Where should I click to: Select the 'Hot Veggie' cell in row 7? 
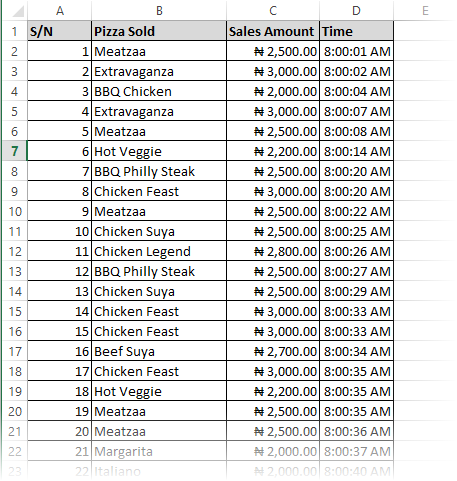[x=159, y=151]
